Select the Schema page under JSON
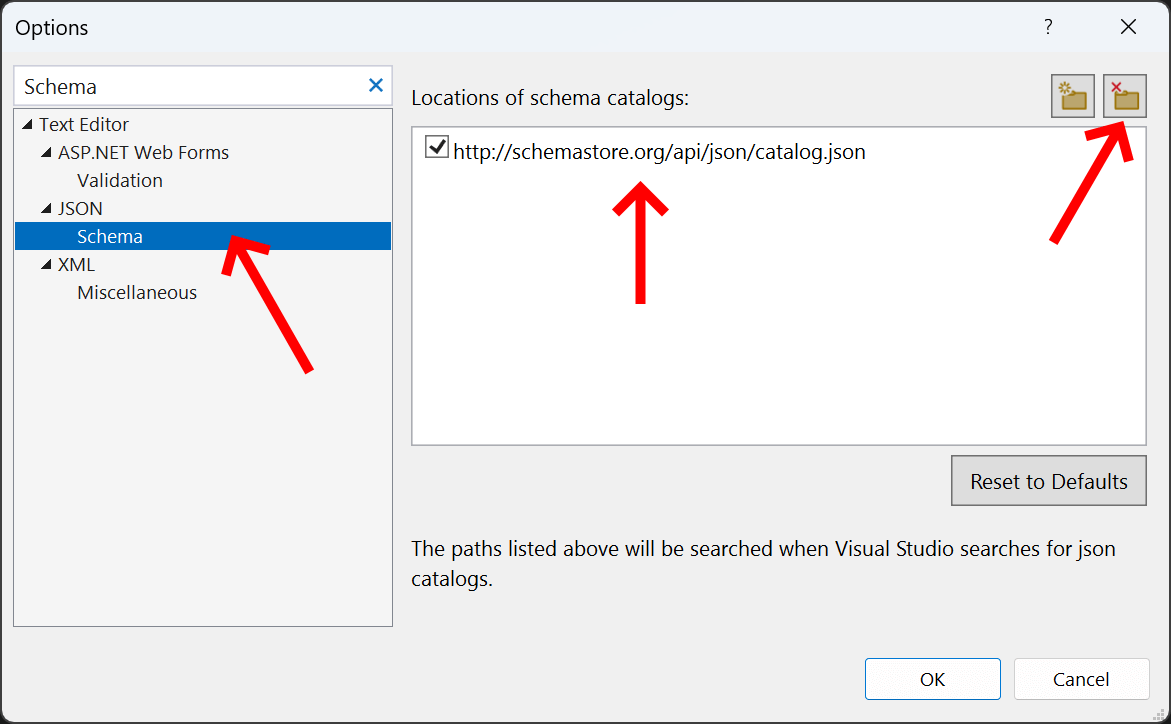 point(110,236)
